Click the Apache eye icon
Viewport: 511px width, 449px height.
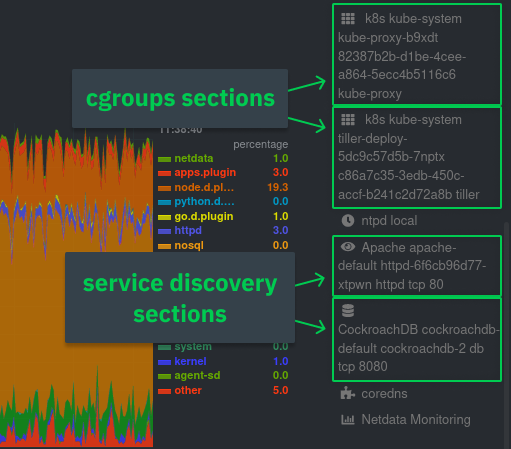[x=348, y=247]
